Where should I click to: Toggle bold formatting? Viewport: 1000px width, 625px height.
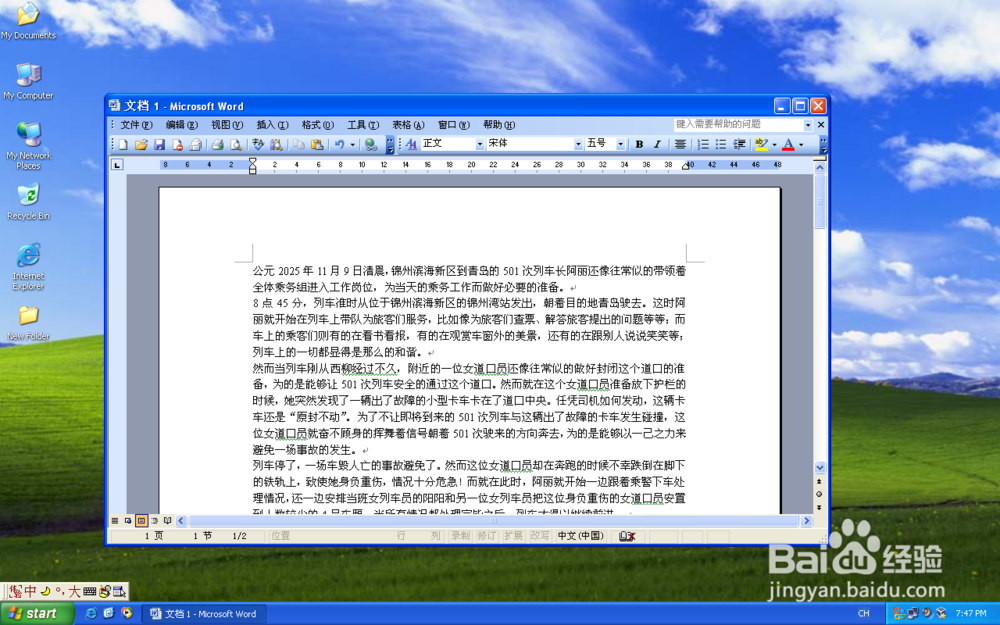tap(639, 145)
